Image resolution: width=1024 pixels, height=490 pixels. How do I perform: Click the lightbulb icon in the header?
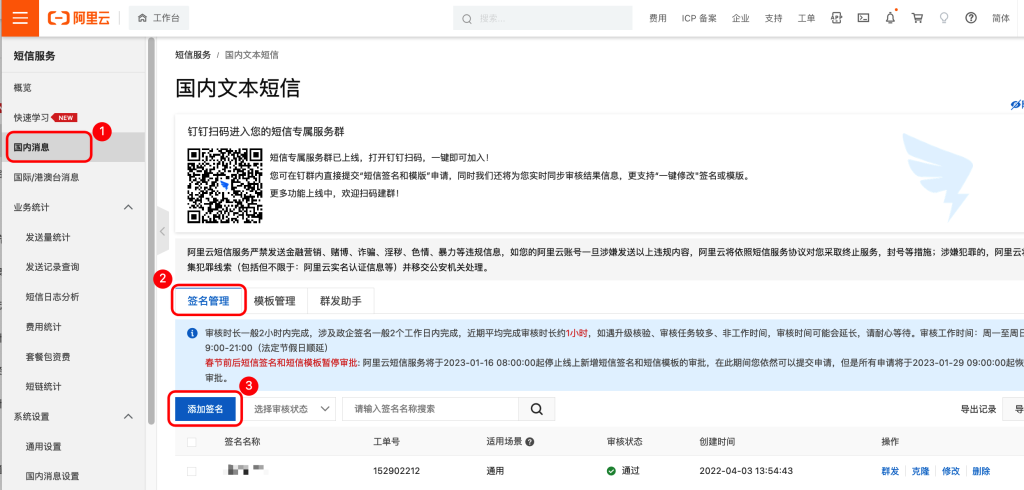click(x=944, y=18)
